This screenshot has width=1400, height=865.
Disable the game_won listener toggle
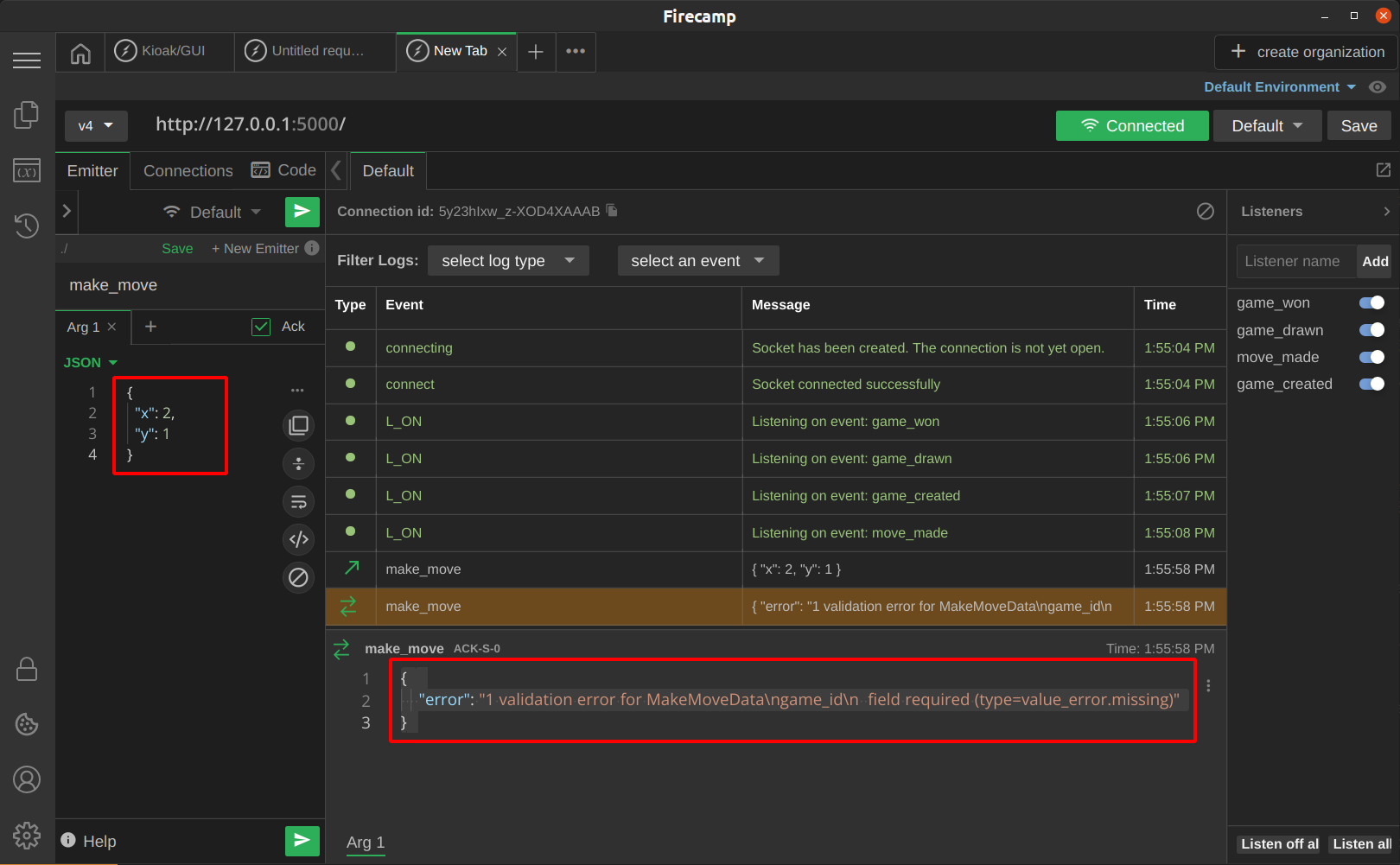[x=1371, y=302]
